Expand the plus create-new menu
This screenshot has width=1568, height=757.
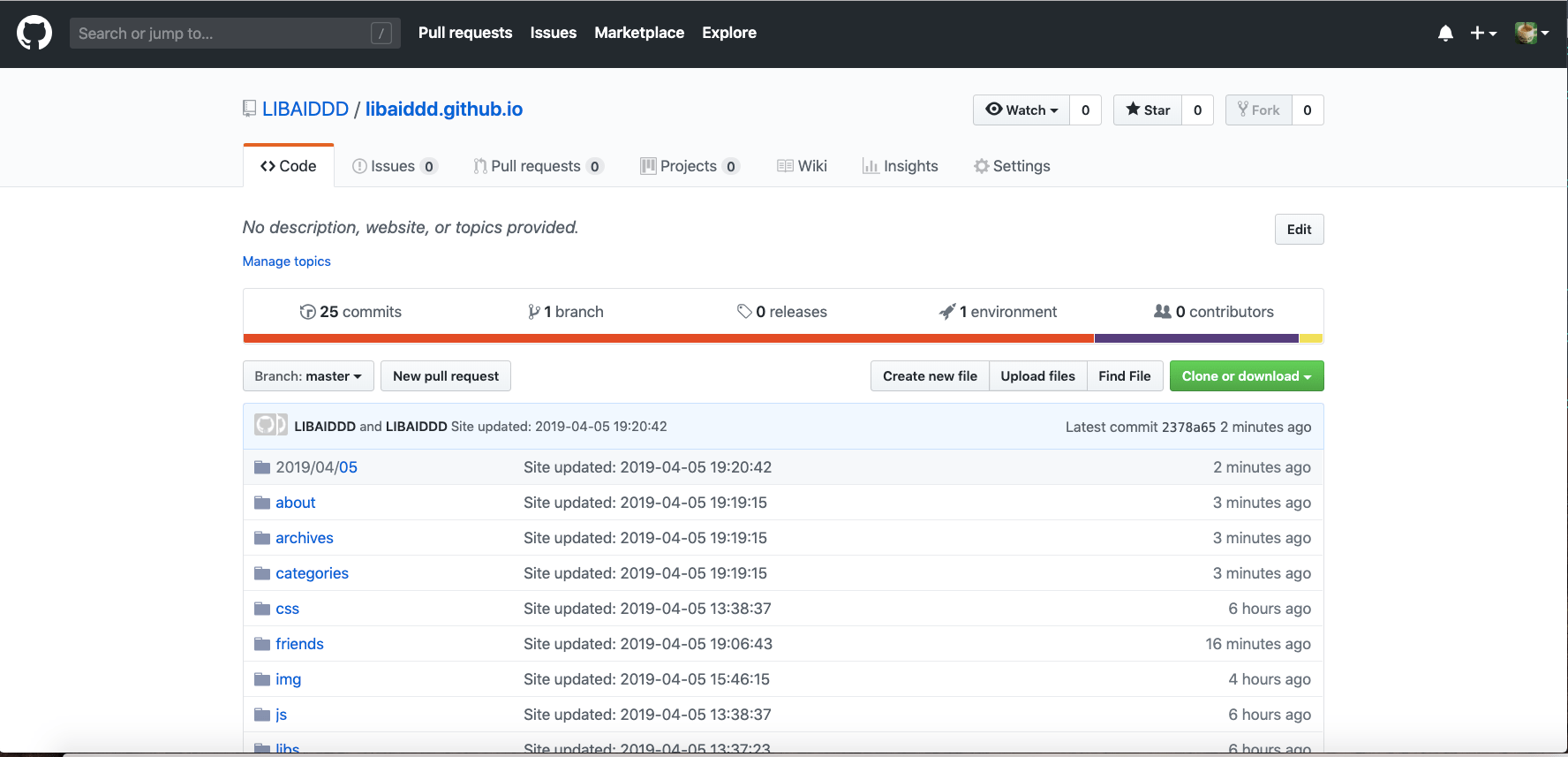tap(1483, 34)
